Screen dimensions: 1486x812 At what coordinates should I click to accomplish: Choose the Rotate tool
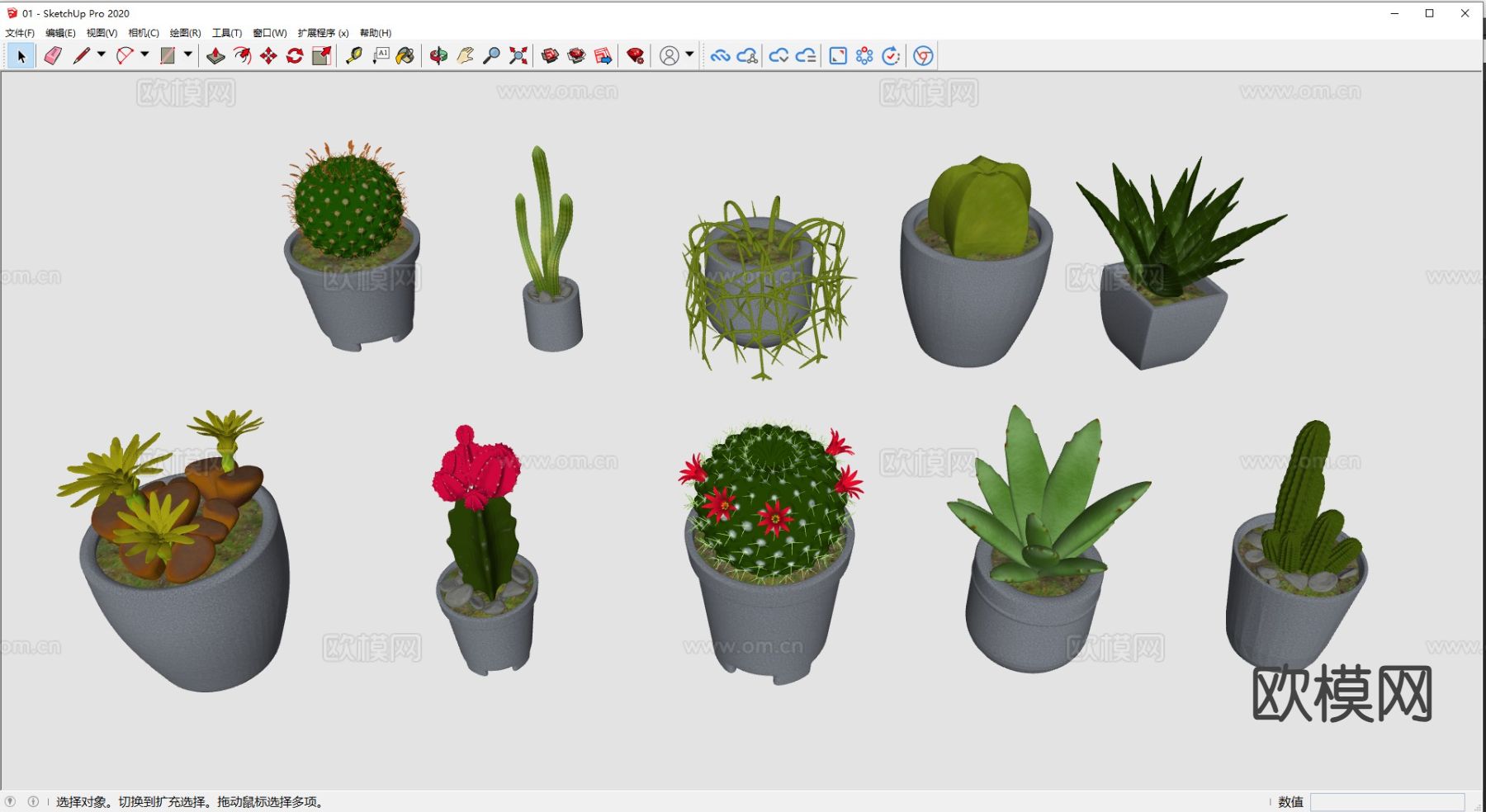pyautogui.click(x=295, y=55)
